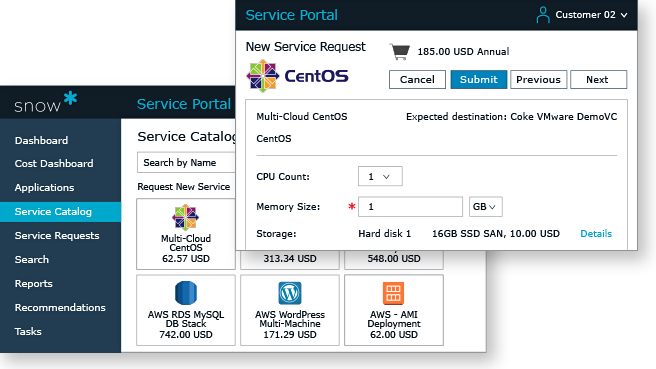Open the CPU Count dropdown

point(380,176)
